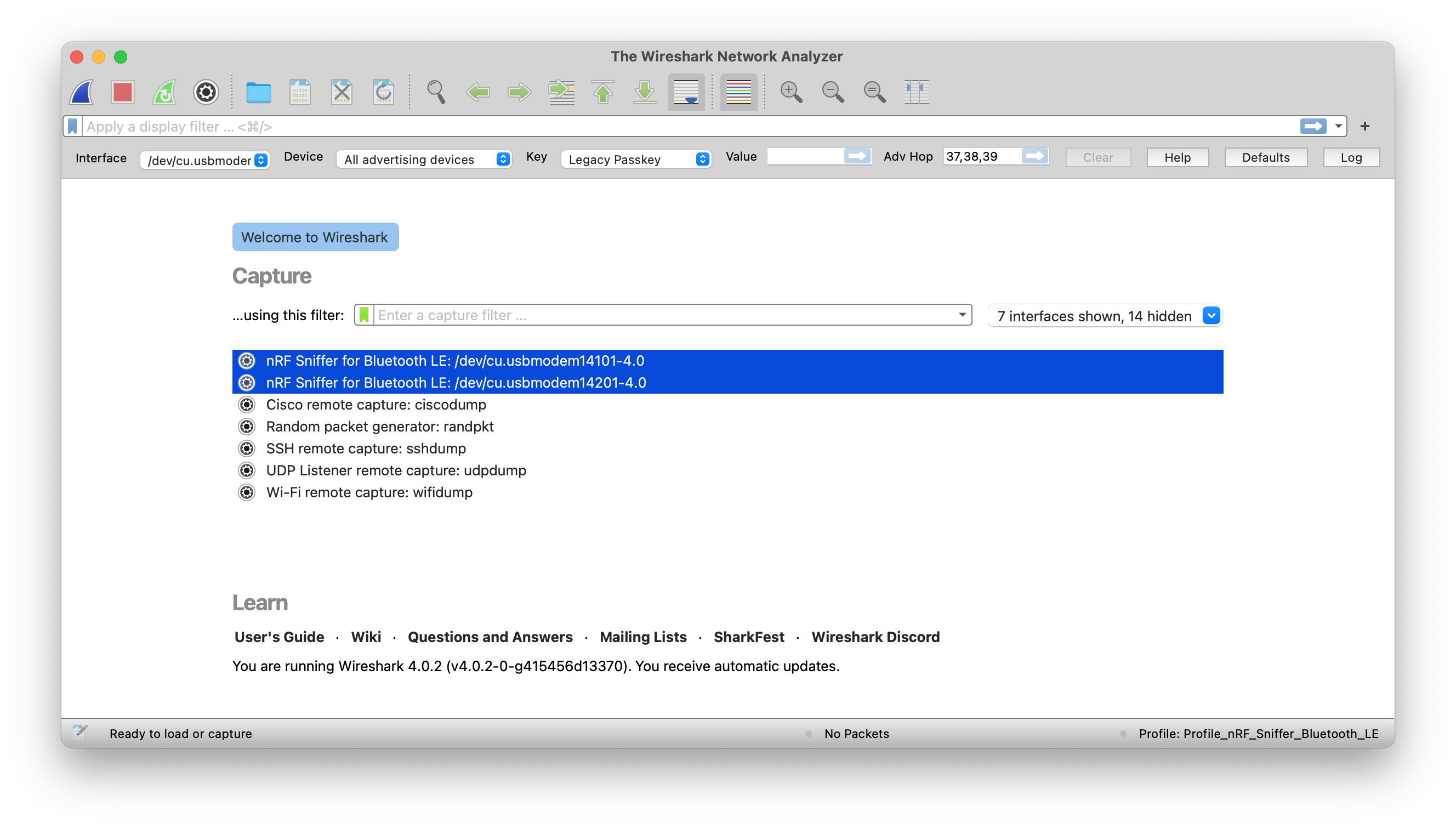1456x829 pixels.
Task: Select Wi-Fi remote capture: wifidump
Action: [x=727, y=492]
